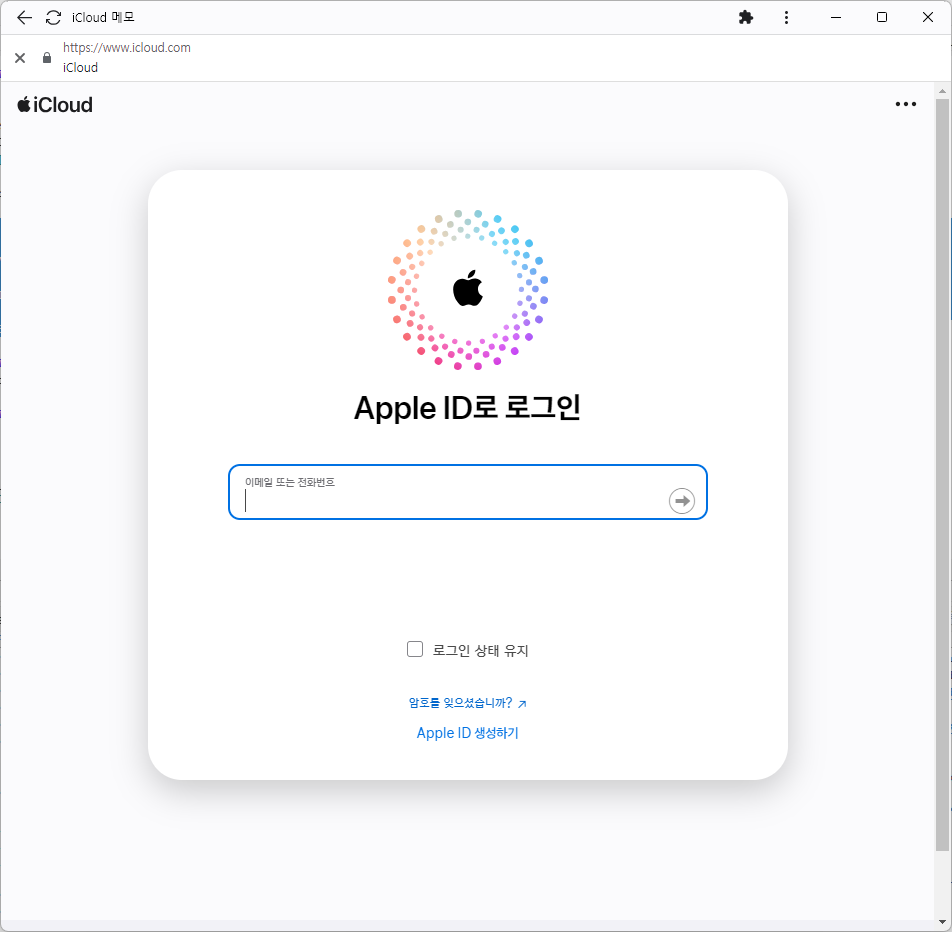Go back with the back arrow
The height and width of the screenshot is (932, 952).
tap(24, 18)
